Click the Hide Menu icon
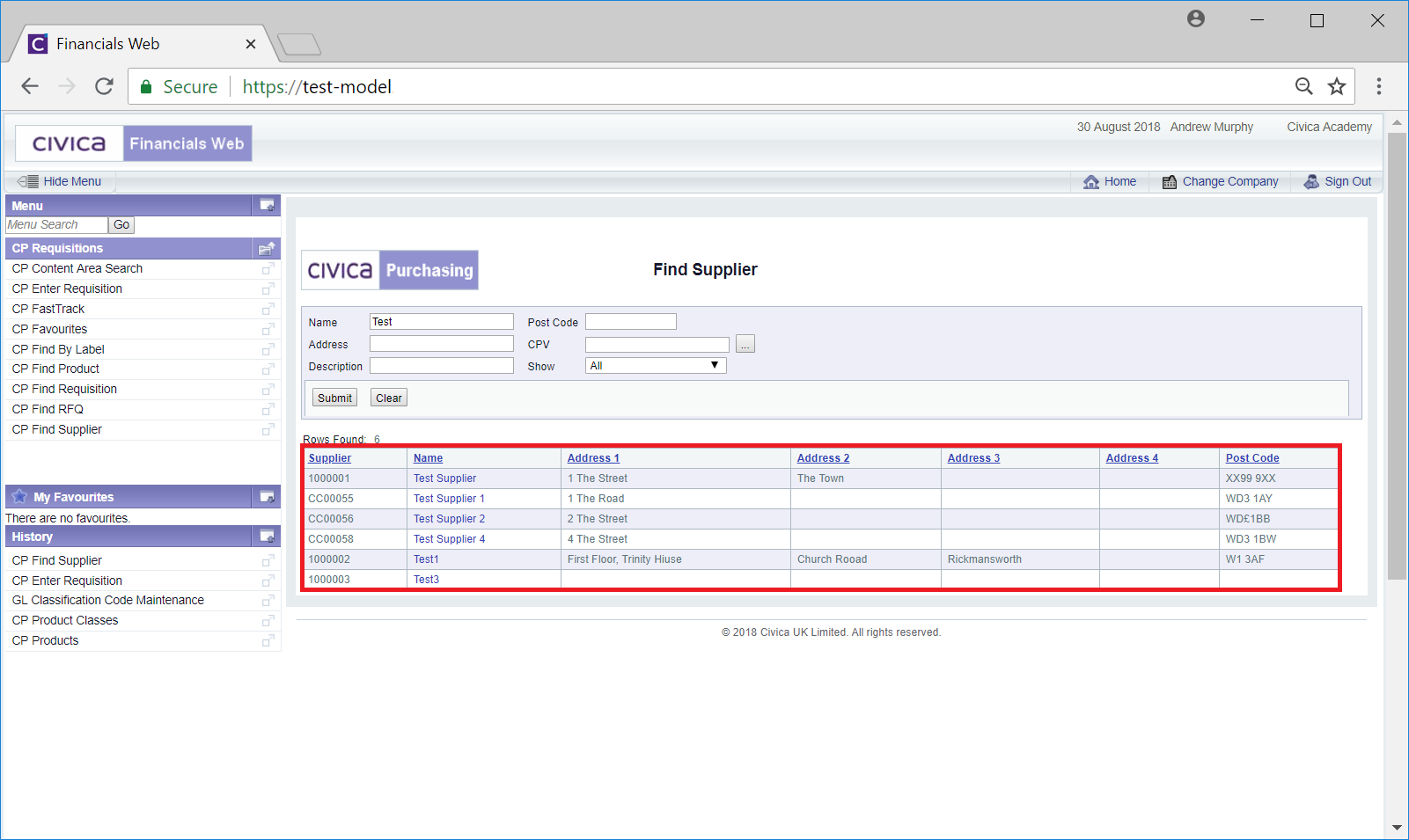The image size is (1409, 840). click(27, 181)
